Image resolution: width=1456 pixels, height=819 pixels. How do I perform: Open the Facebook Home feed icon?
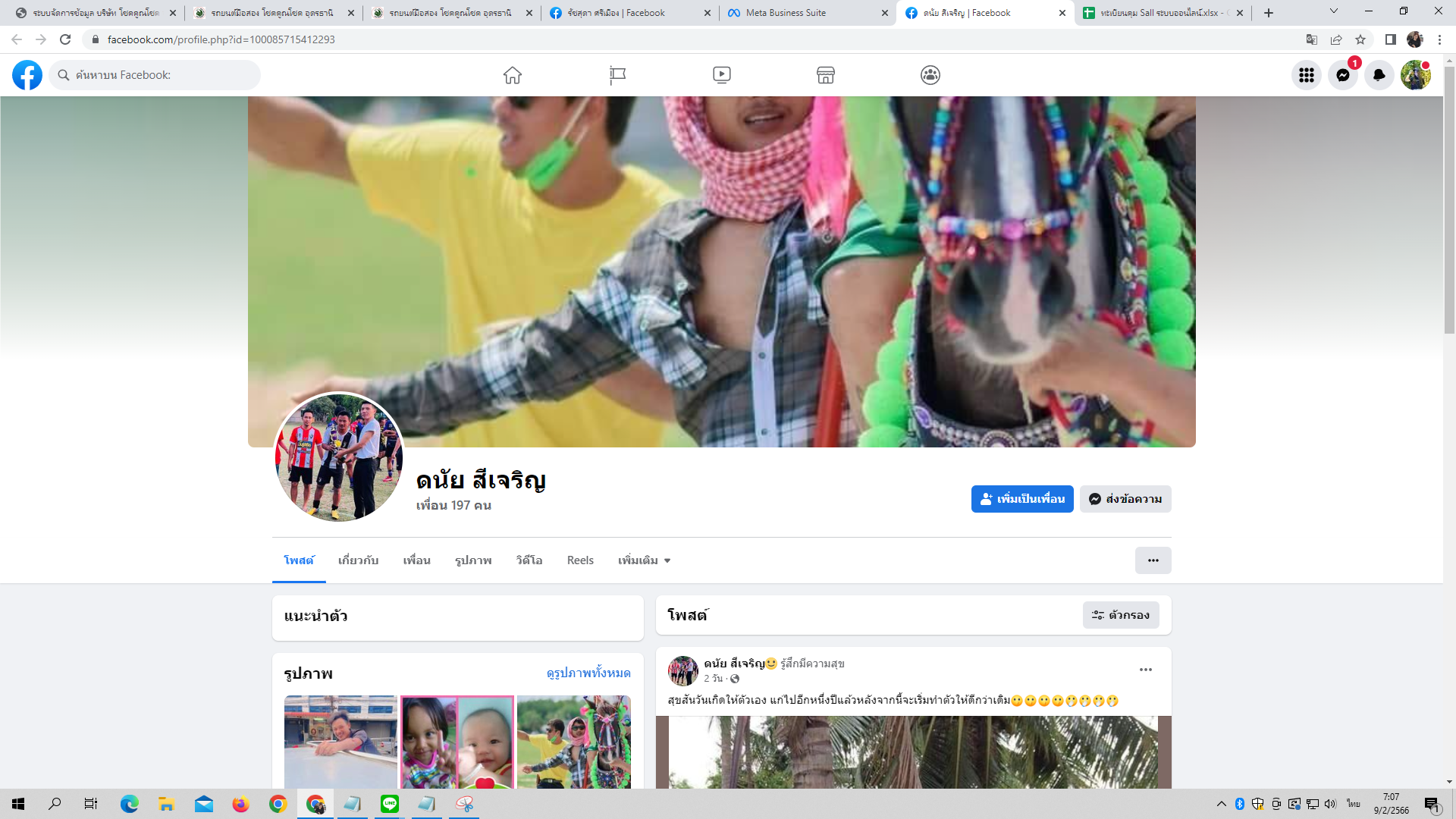click(x=513, y=75)
